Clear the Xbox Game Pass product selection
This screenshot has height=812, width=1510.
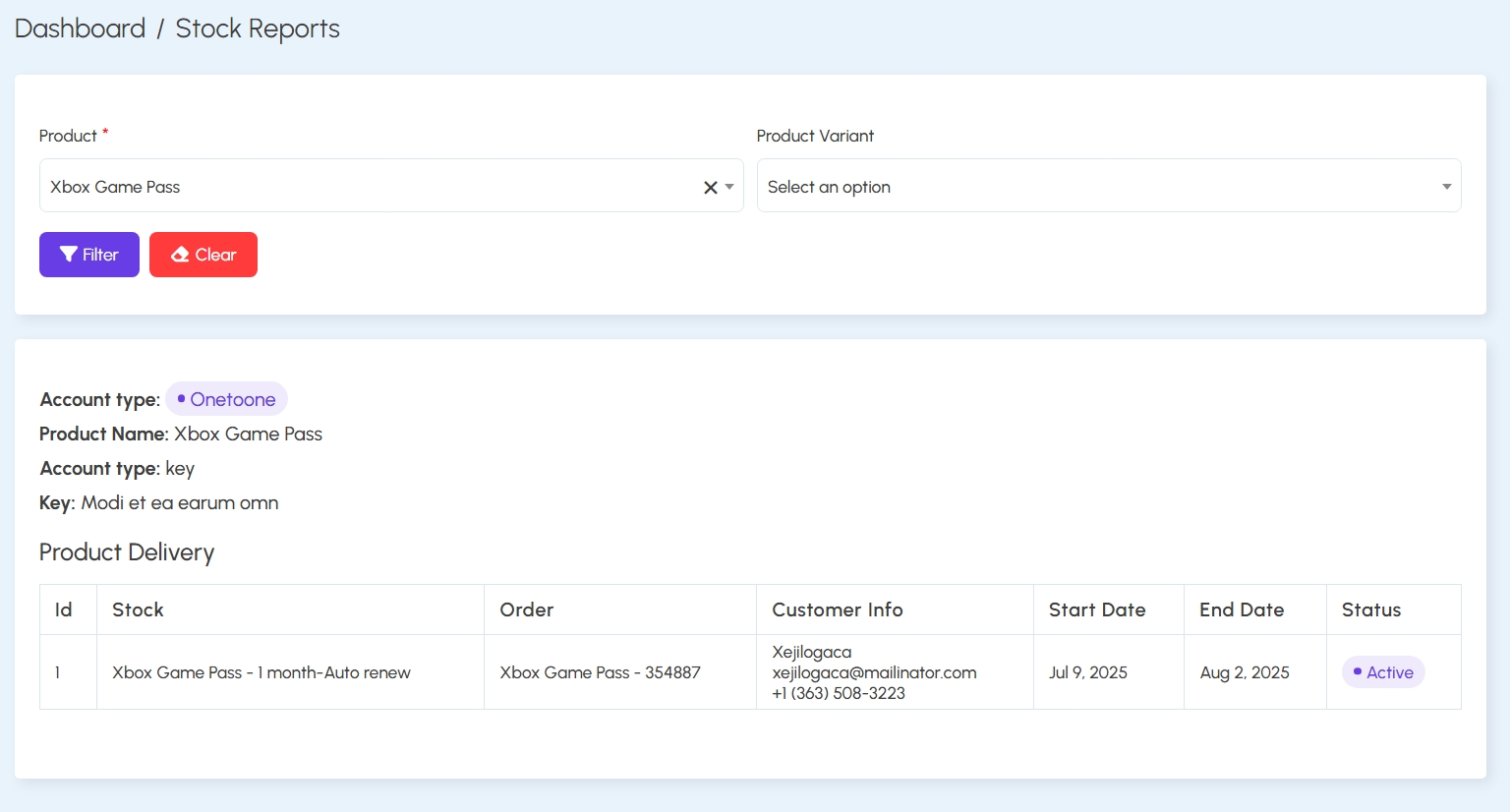tap(711, 187)
